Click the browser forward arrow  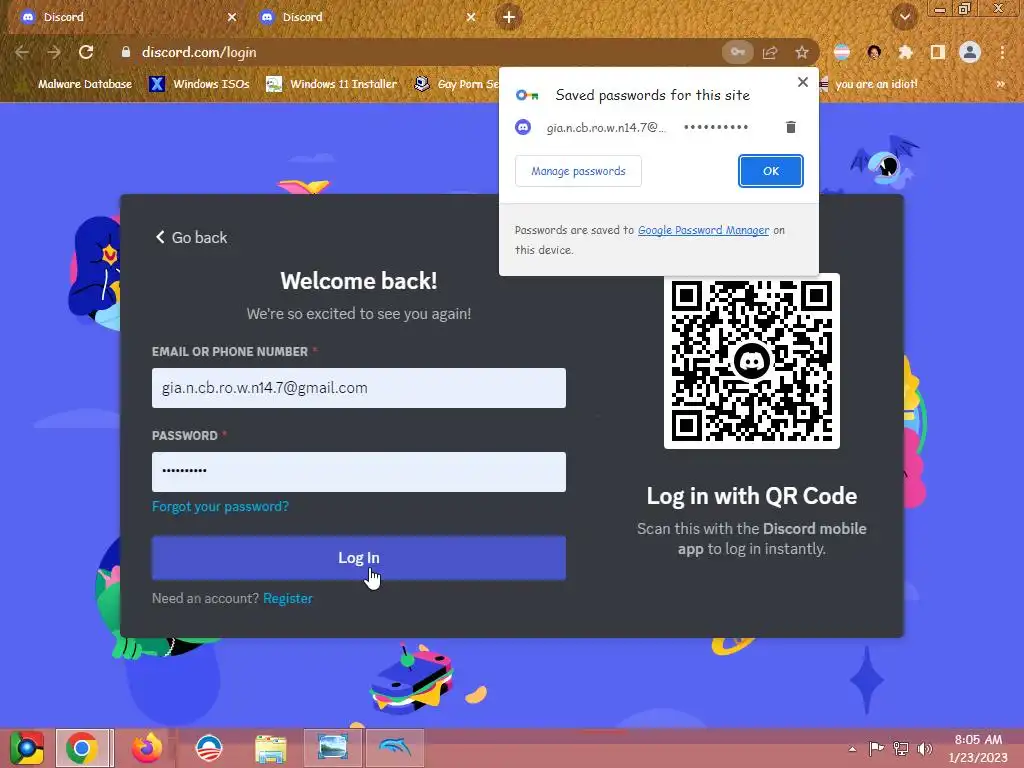pos(54,52)
